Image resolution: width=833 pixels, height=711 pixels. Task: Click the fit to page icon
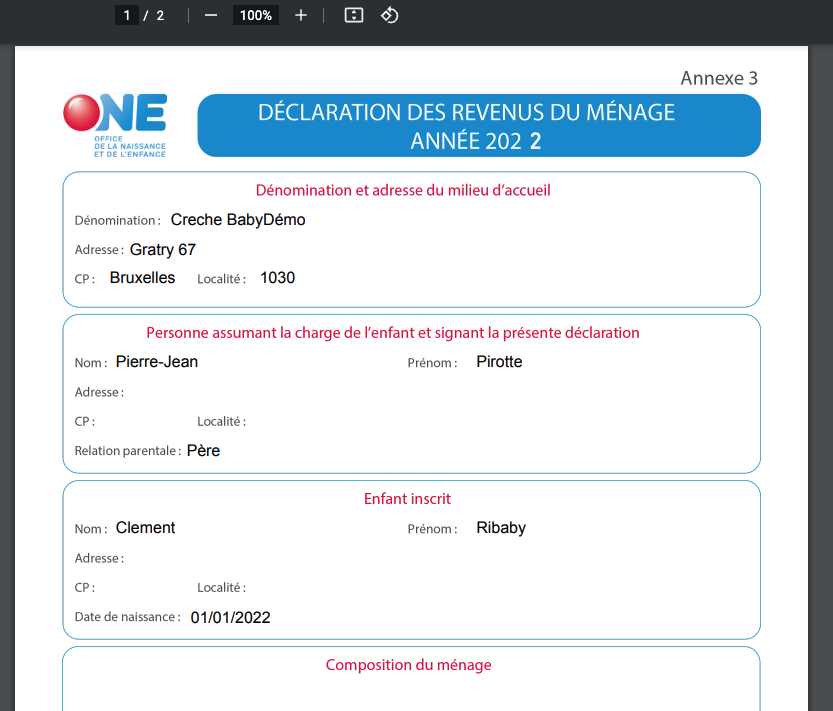pyautogui.click(x=353, y=15)
